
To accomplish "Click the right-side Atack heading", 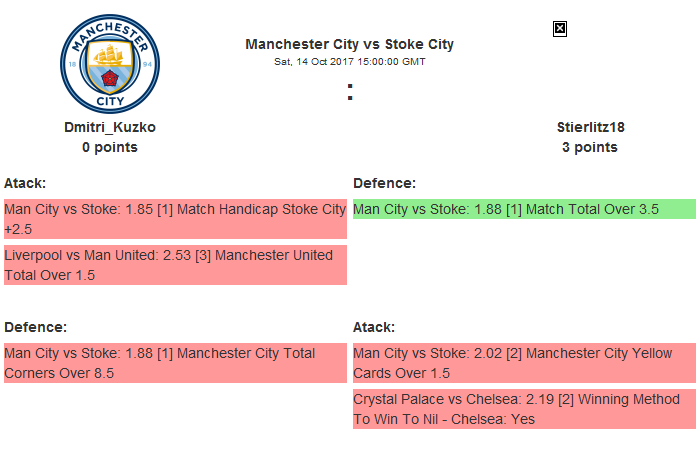I will (x=374, y=327).
